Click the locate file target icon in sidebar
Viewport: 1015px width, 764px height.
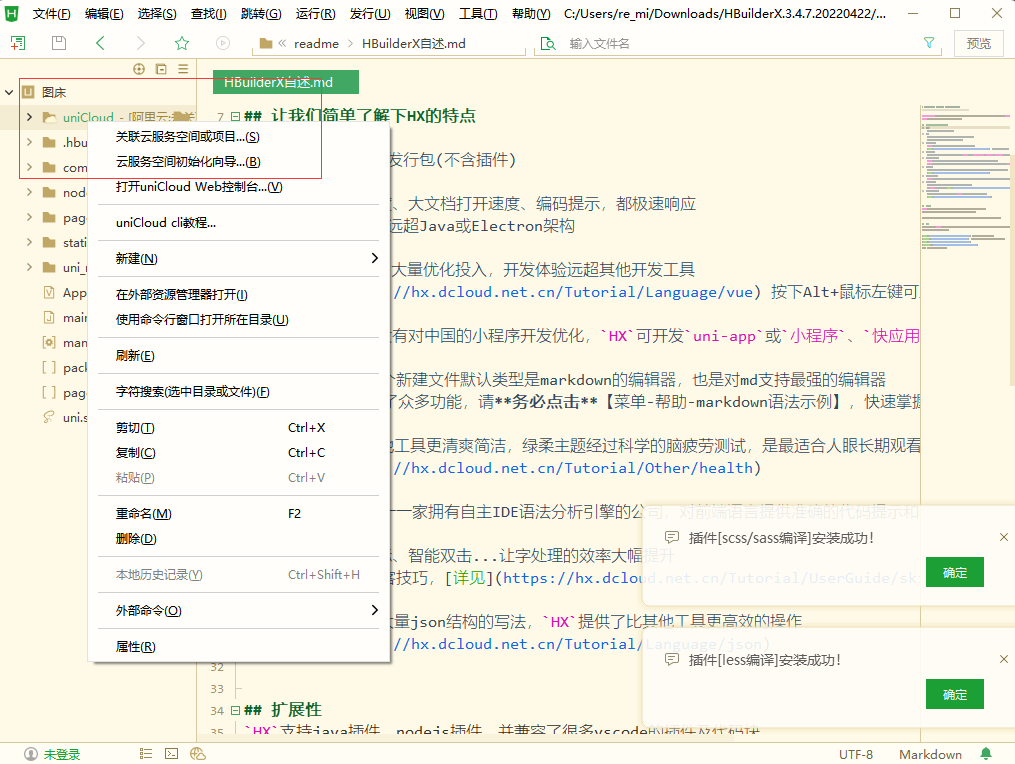pyautogui.click(x=139, y=68)
